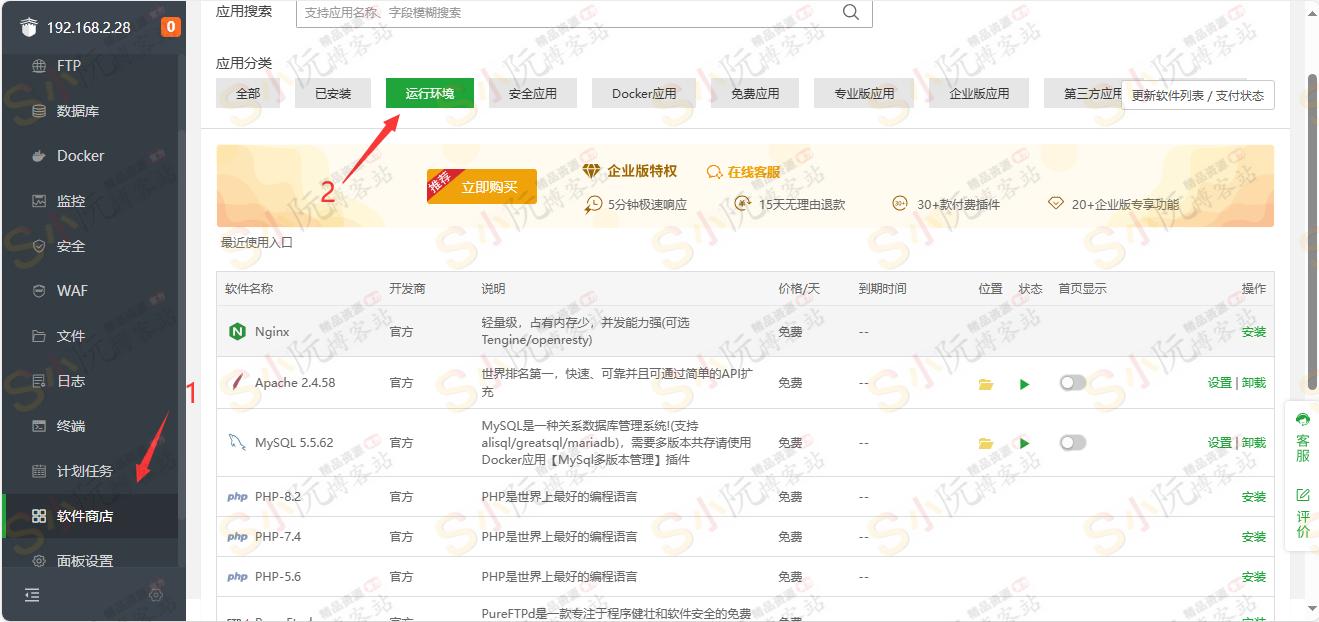Click the calendar icon beside 计划任务
This screenshot has height=622, width=1319.
click(x=39, y=471)
